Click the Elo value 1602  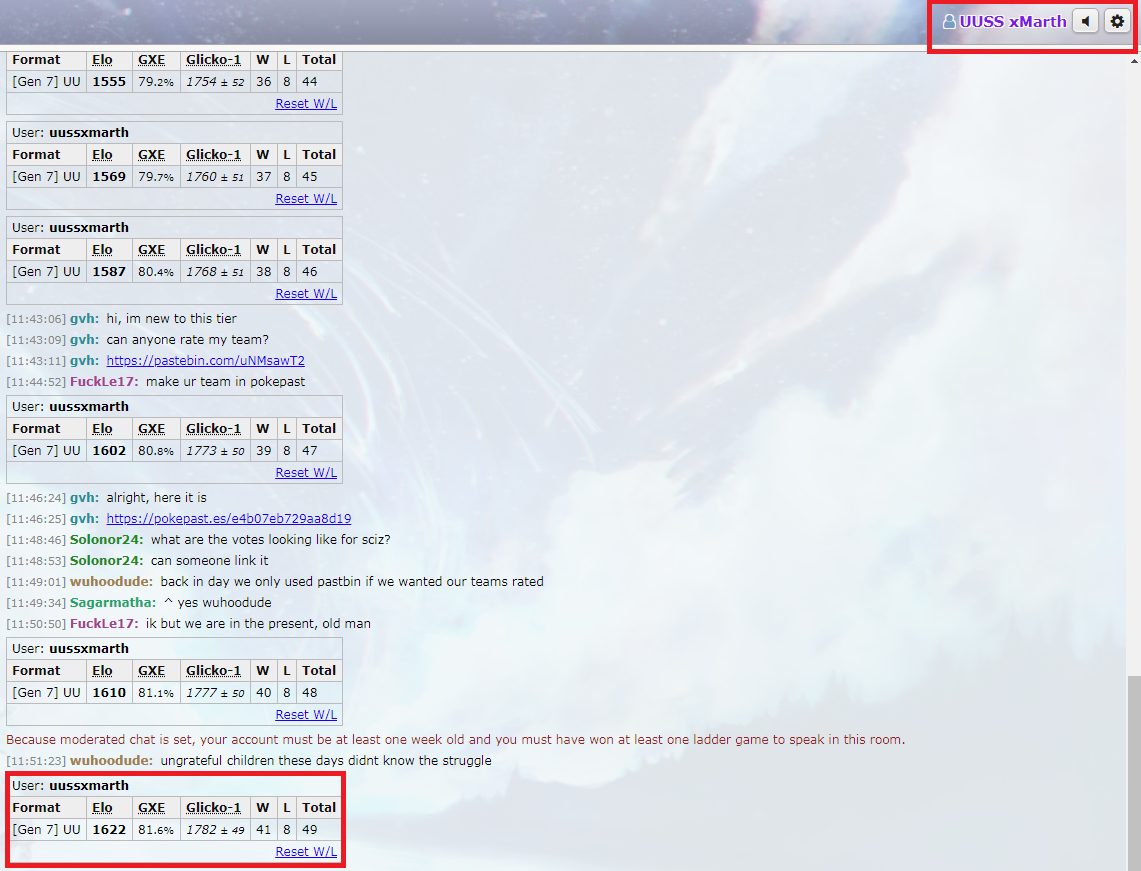point(109,450)
